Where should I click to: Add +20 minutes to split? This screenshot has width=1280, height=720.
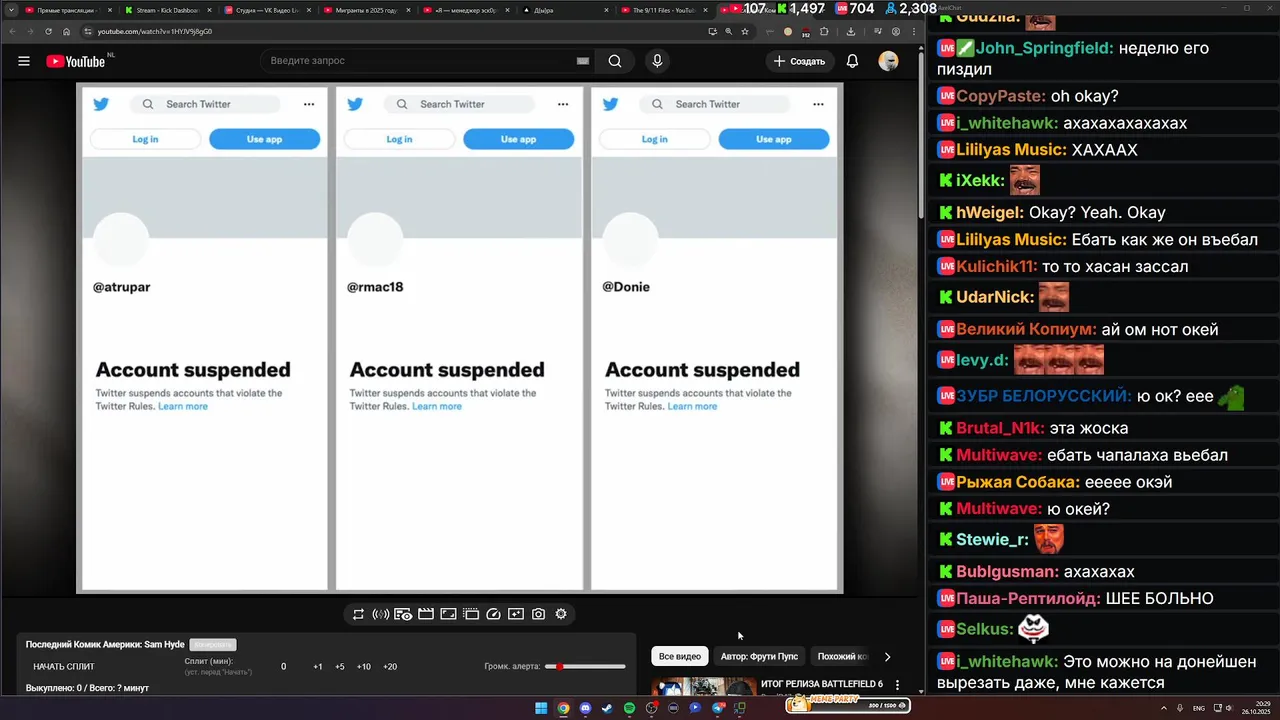point(390,667)
